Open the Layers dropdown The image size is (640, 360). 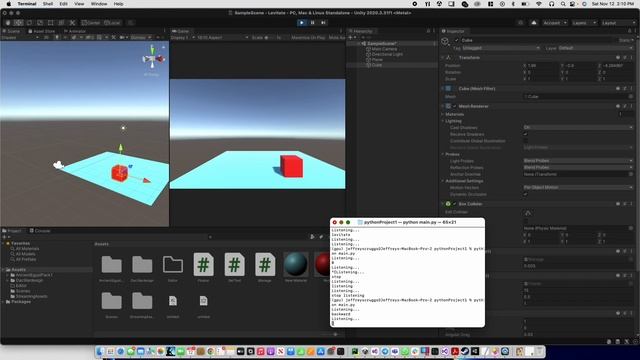(x=584, y=23)
